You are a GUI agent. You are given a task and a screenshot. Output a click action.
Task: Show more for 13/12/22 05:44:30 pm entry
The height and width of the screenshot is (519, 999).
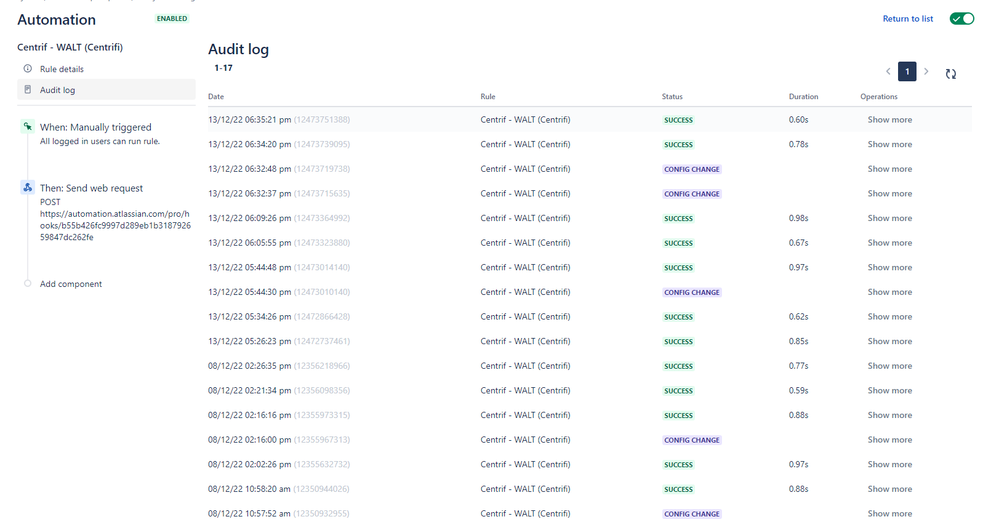tap(889, 292)
